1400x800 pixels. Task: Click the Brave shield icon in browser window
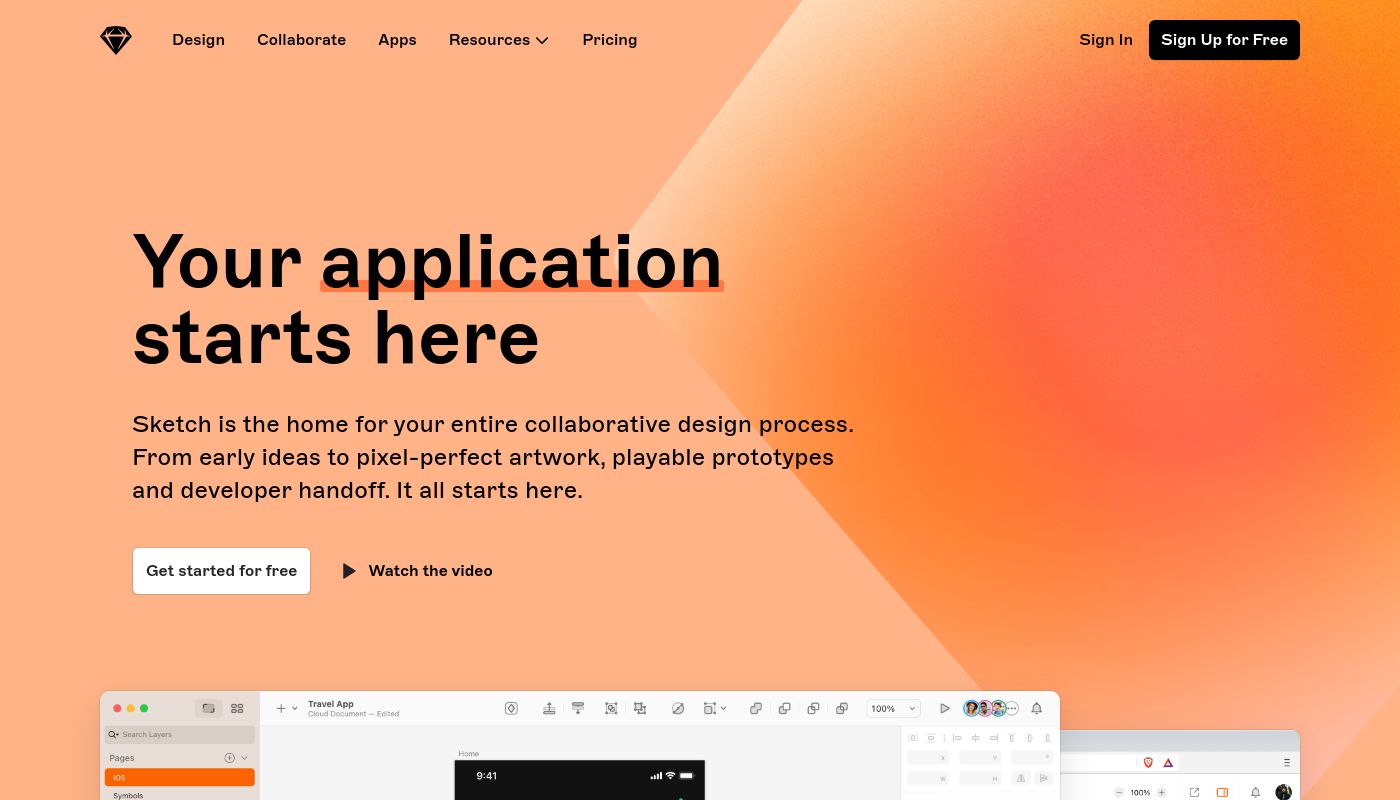(x=1148, y=762)
